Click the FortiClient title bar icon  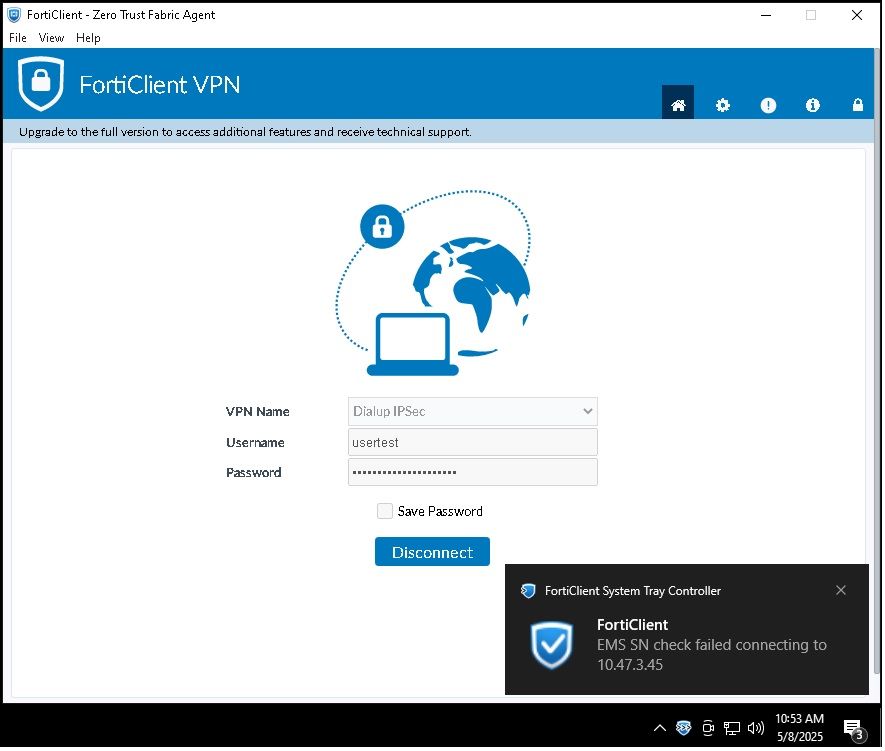(14, 15)
